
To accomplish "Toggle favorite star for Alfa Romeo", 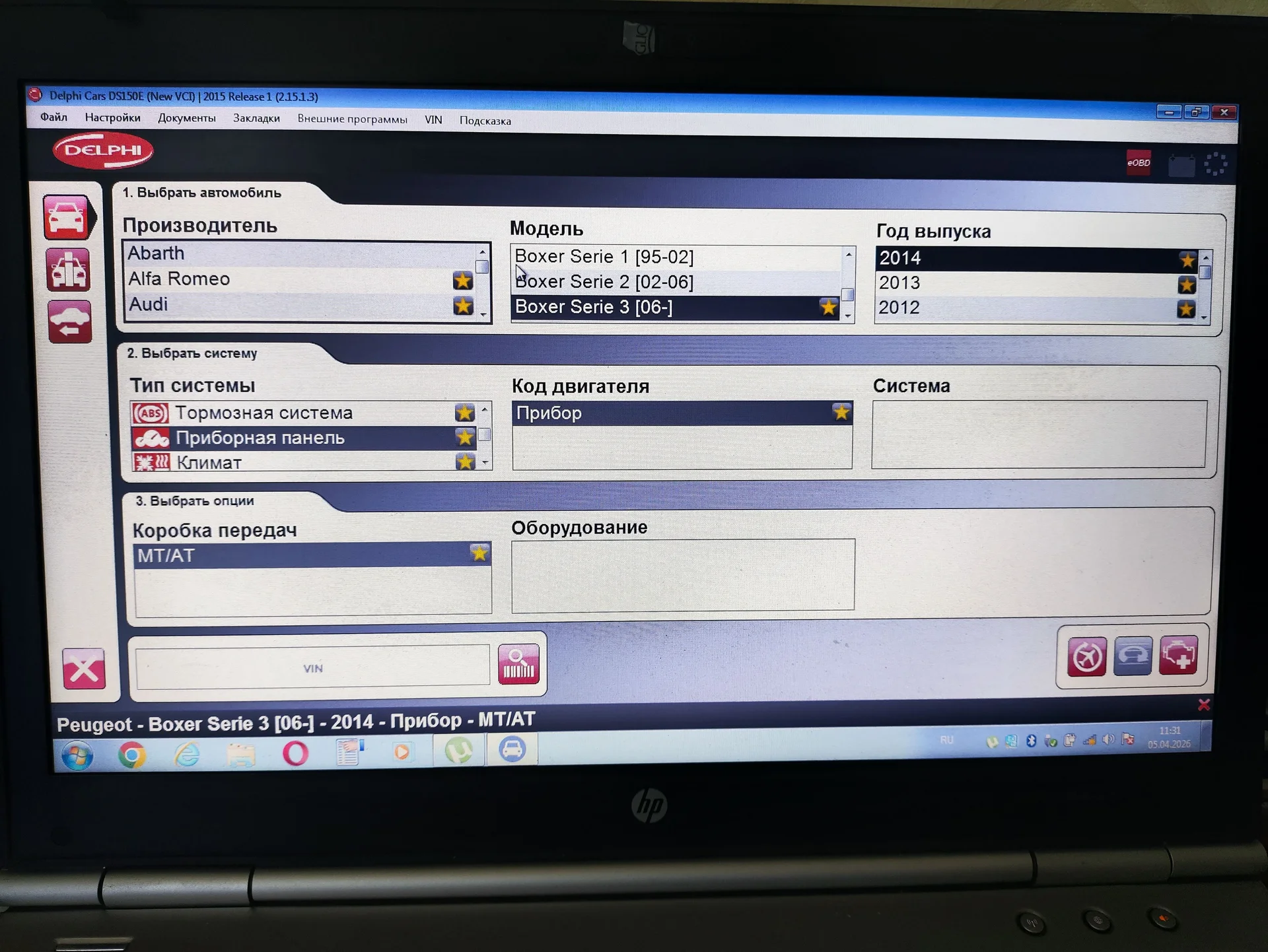I will 463,281.
